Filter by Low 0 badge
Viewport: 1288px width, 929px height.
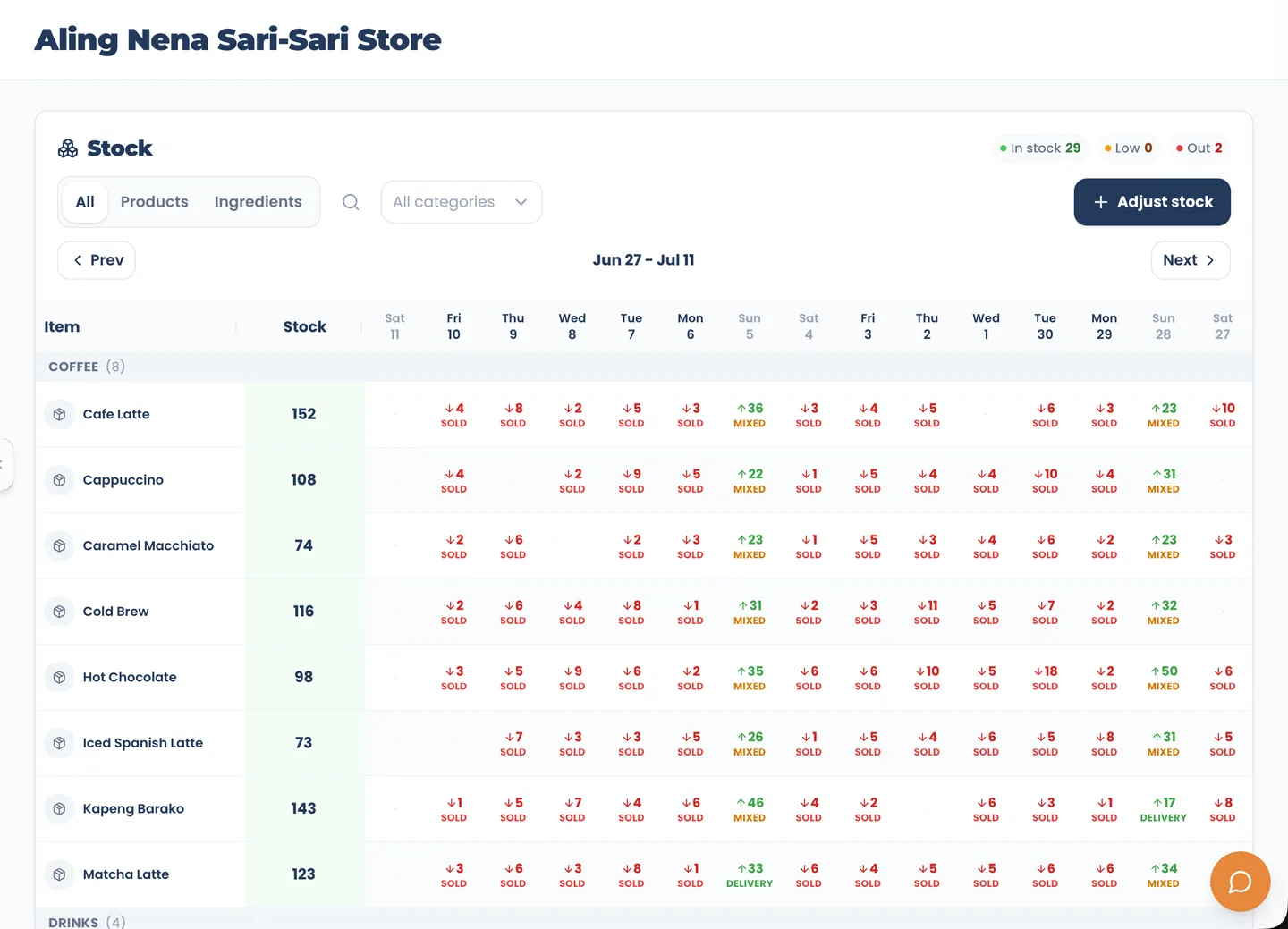click(1129, 148)
